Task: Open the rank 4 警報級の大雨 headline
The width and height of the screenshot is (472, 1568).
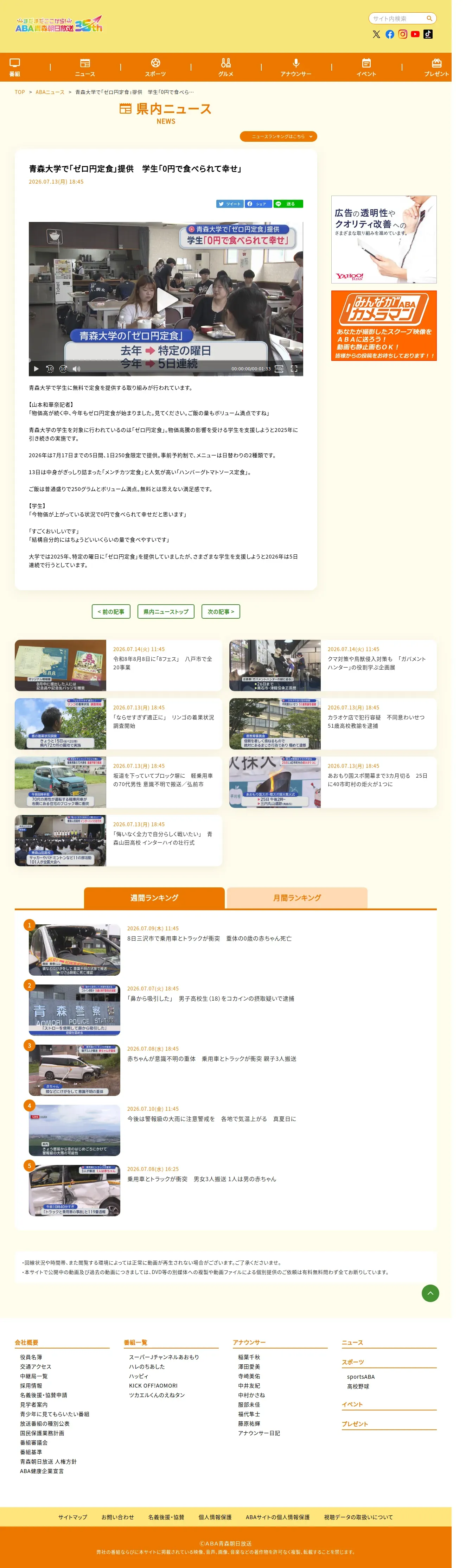Action: coord(212,1119)
